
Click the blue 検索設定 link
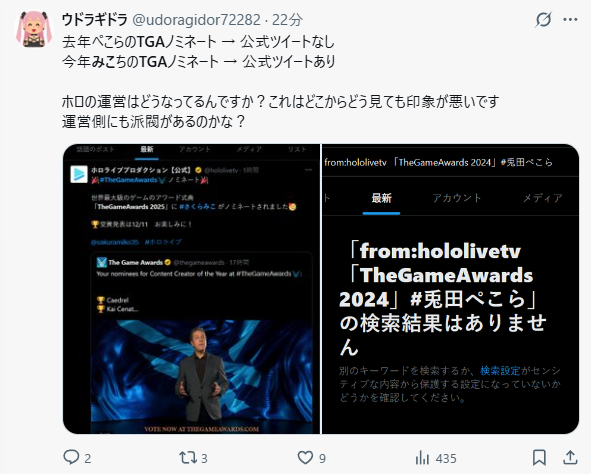pyautogui.click(x=500, y=371)
